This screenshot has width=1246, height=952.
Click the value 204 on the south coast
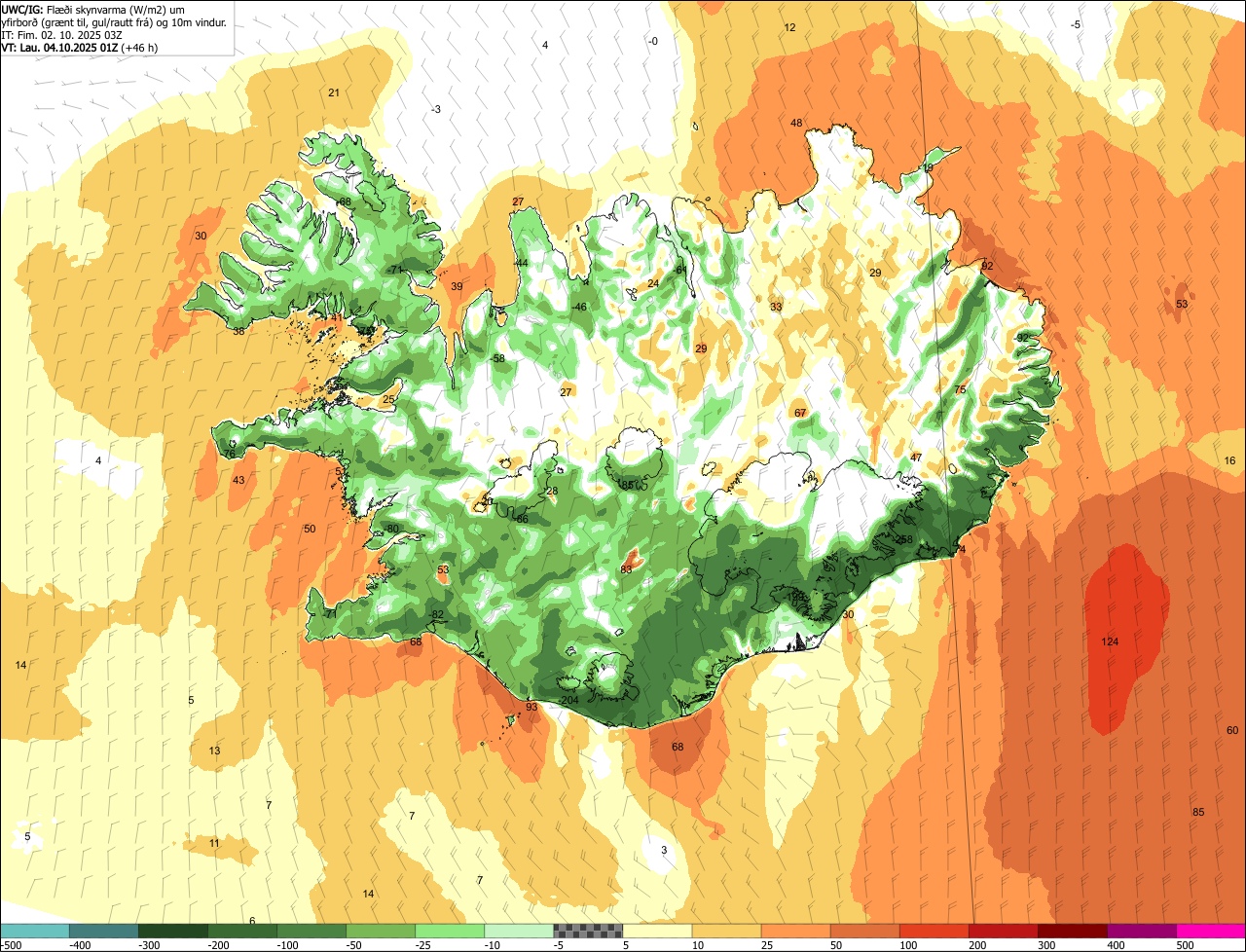pyautogui.click(x=570, y=701)
